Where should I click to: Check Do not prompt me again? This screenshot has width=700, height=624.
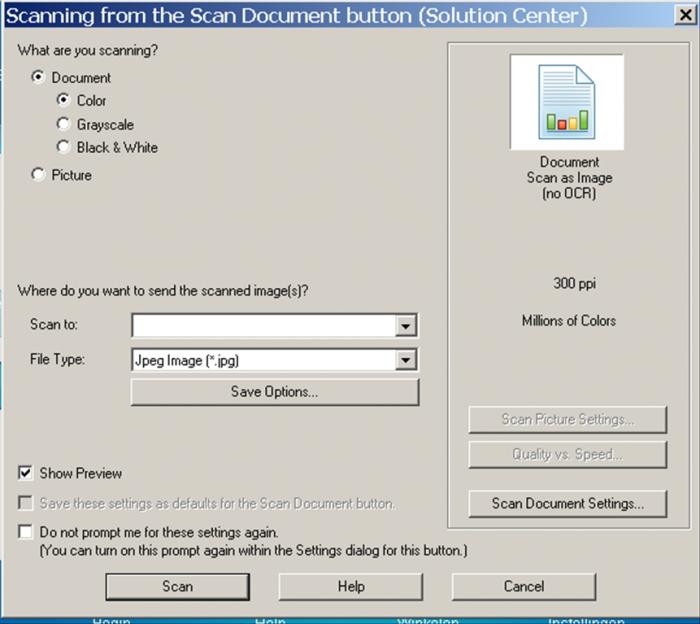pos(25,532)
